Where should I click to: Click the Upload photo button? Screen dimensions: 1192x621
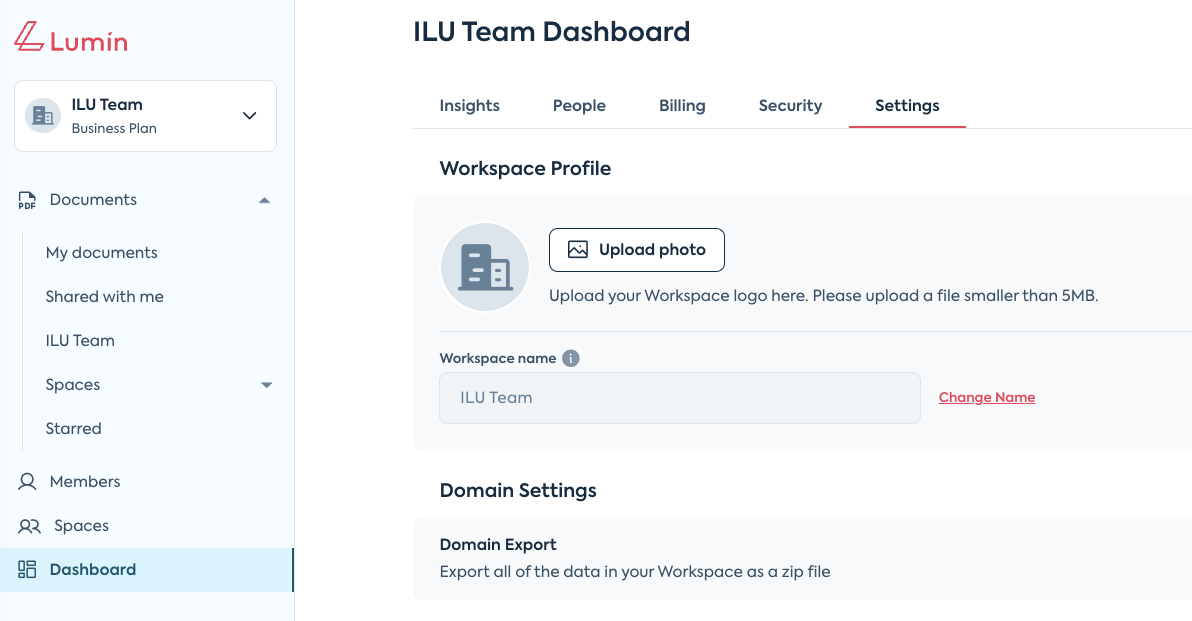(637, 250)
